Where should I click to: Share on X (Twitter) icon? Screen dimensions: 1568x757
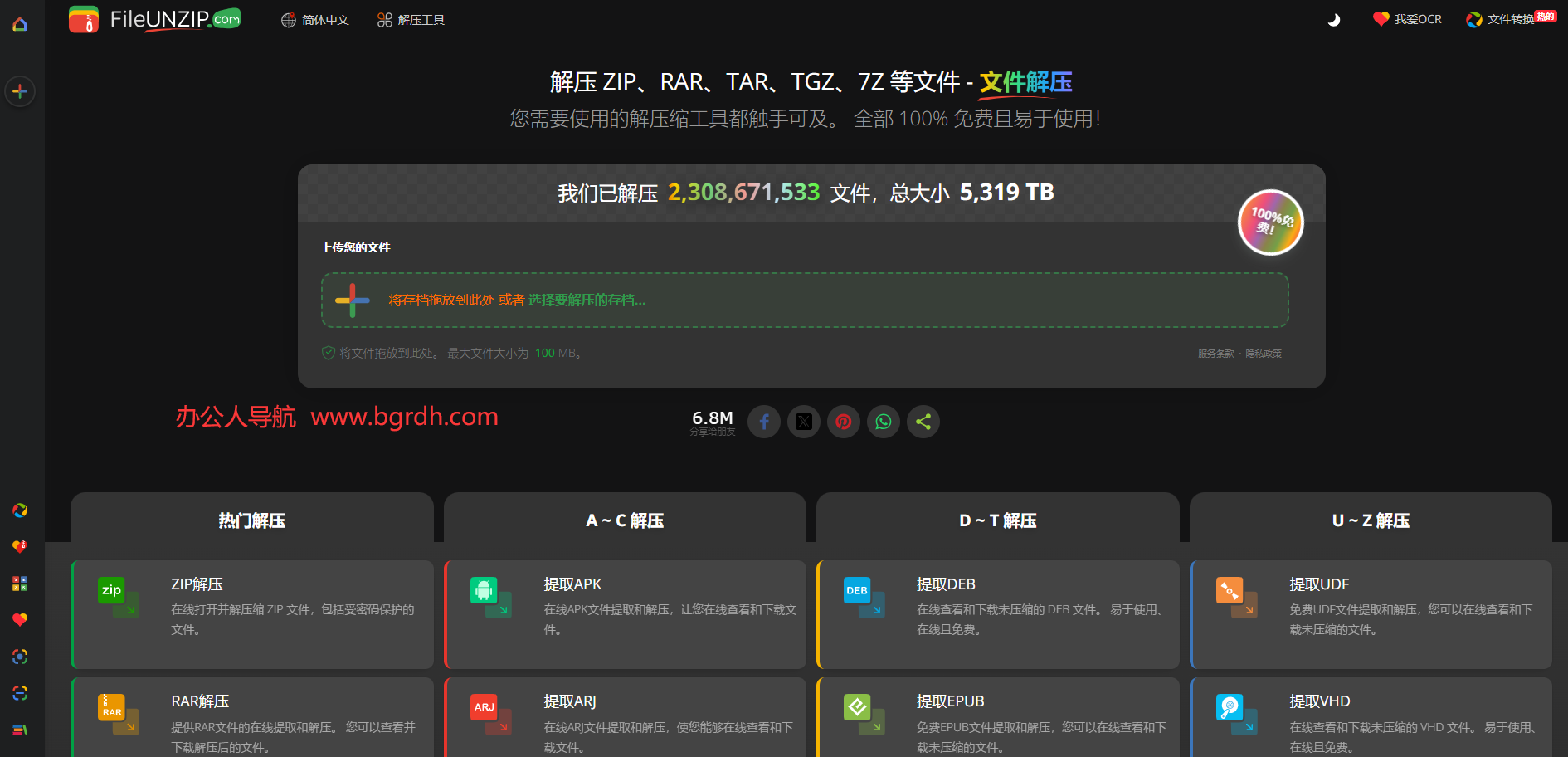[x=804, y=422]
